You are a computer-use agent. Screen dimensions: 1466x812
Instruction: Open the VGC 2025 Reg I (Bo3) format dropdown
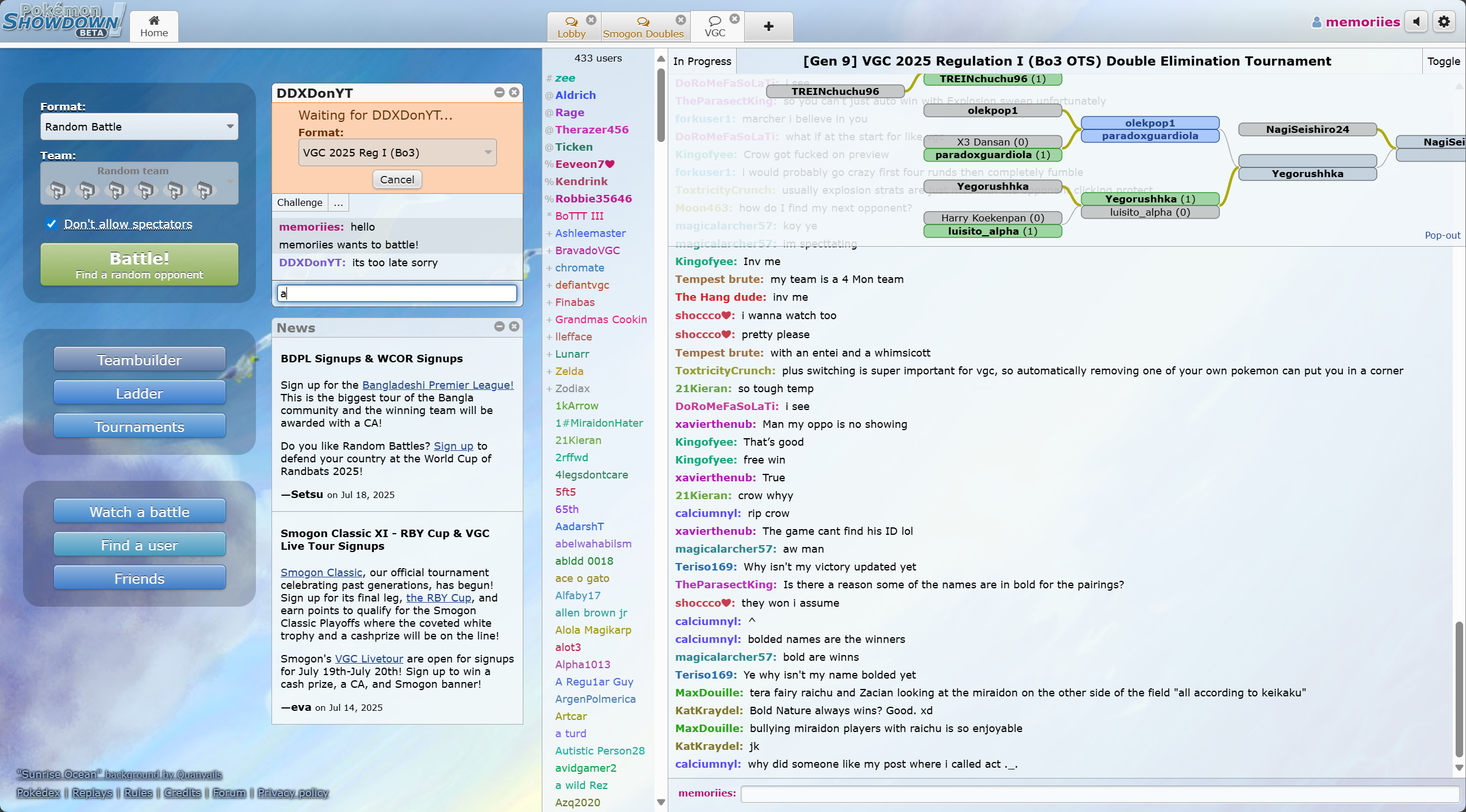coord(397,152)
